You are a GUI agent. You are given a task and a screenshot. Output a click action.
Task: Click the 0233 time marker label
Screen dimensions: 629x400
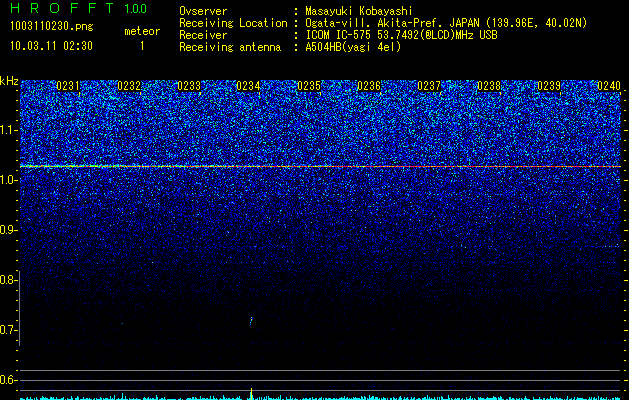189,86
